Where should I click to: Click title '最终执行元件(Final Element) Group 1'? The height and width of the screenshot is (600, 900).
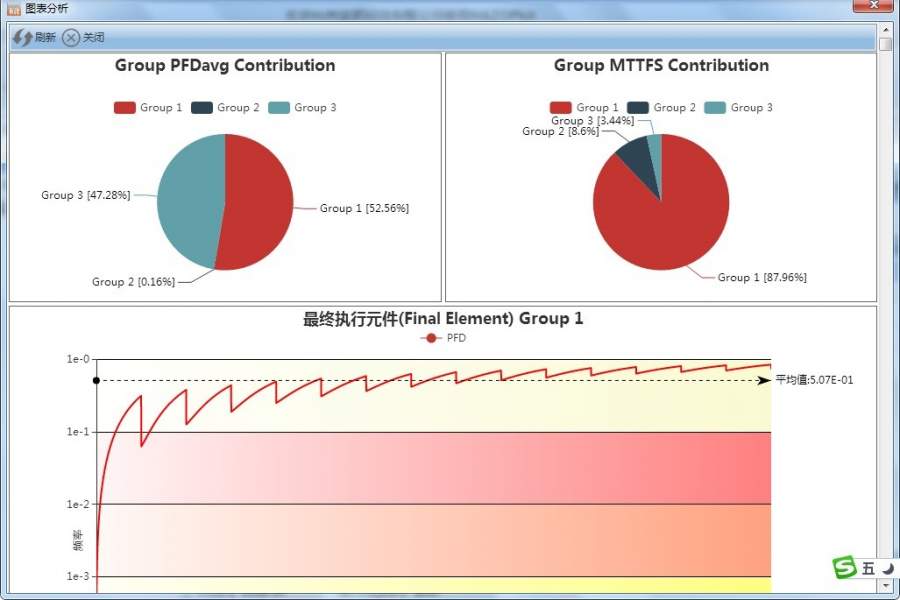[443, 319]
